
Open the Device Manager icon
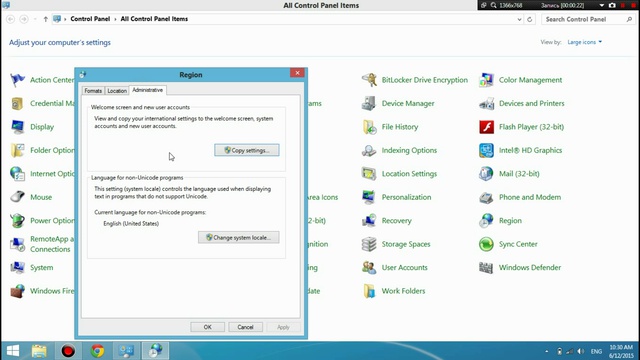pyautogui.click(x=369, y=103)
